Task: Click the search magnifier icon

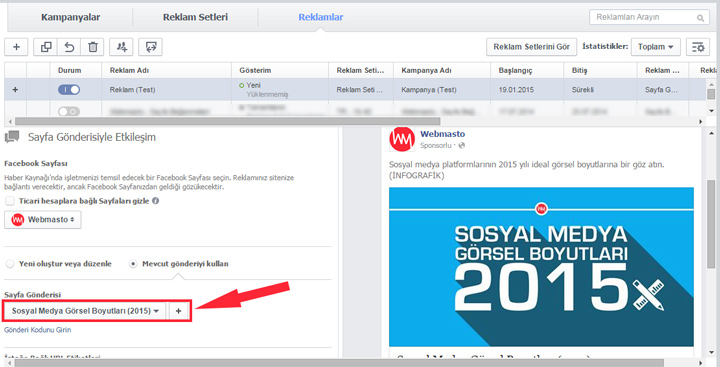Action: (x=700, y=18)
